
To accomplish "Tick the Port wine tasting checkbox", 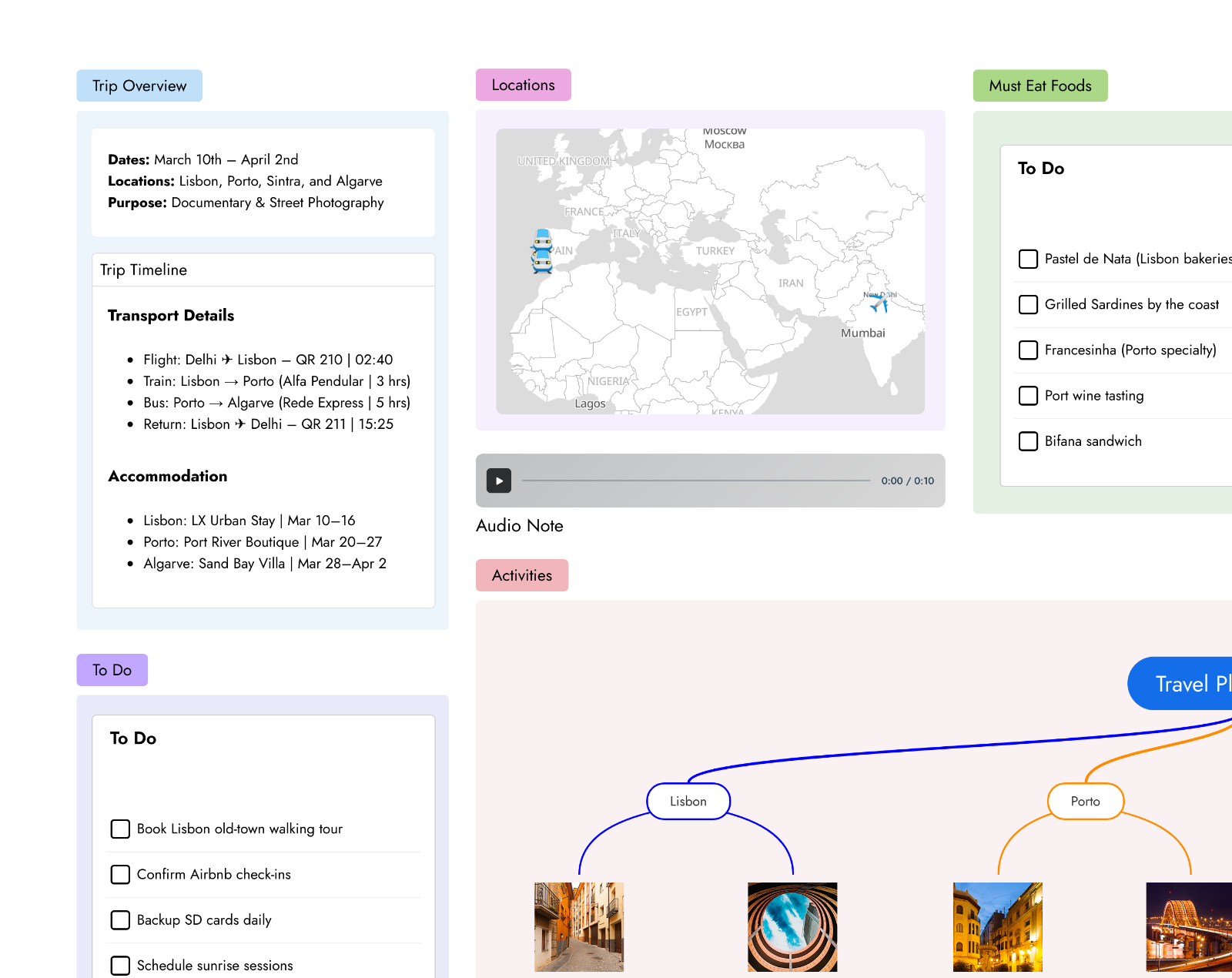I will click(1028, 395).
